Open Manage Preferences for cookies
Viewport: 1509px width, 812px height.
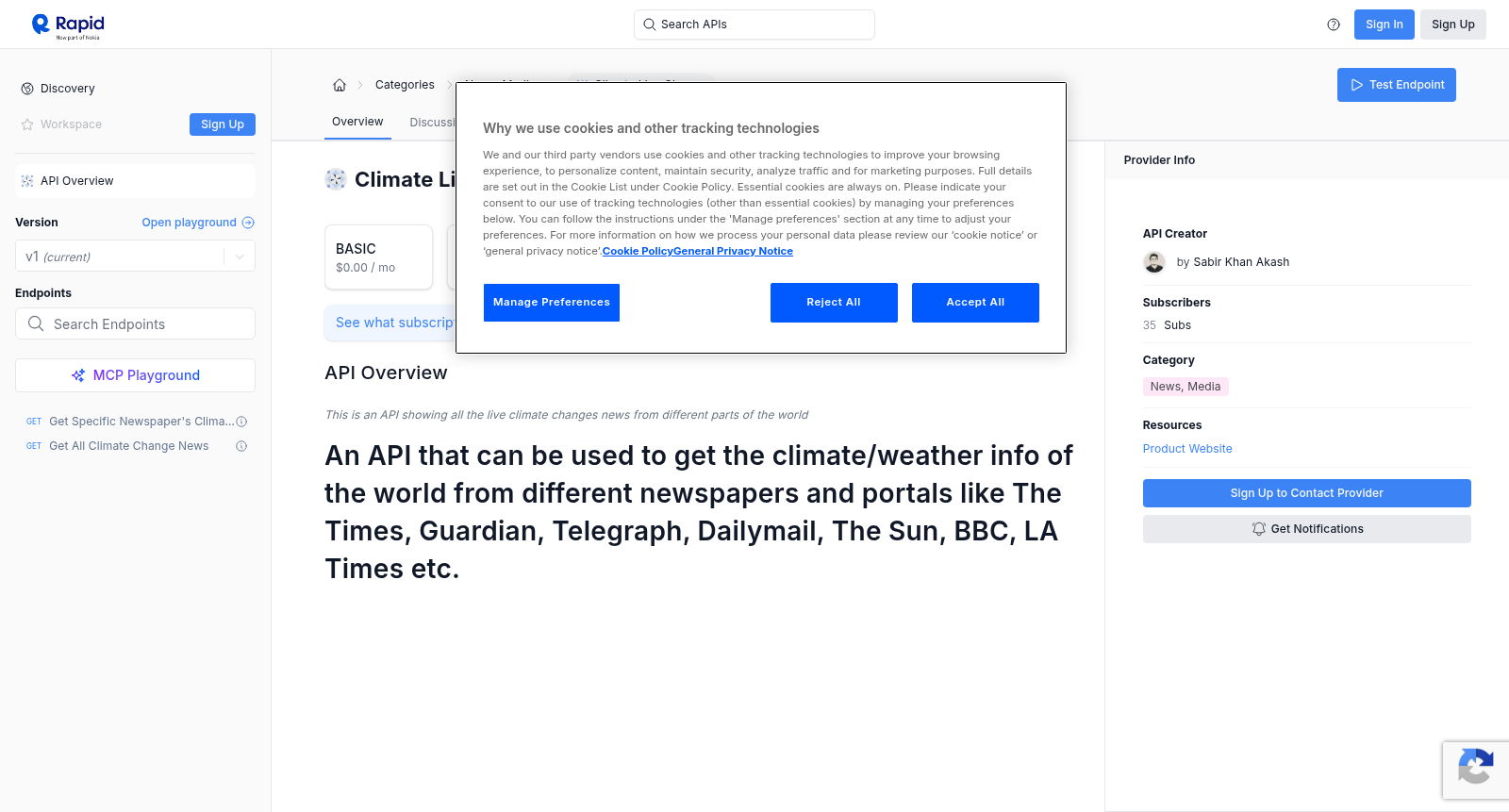click(552, 303)
